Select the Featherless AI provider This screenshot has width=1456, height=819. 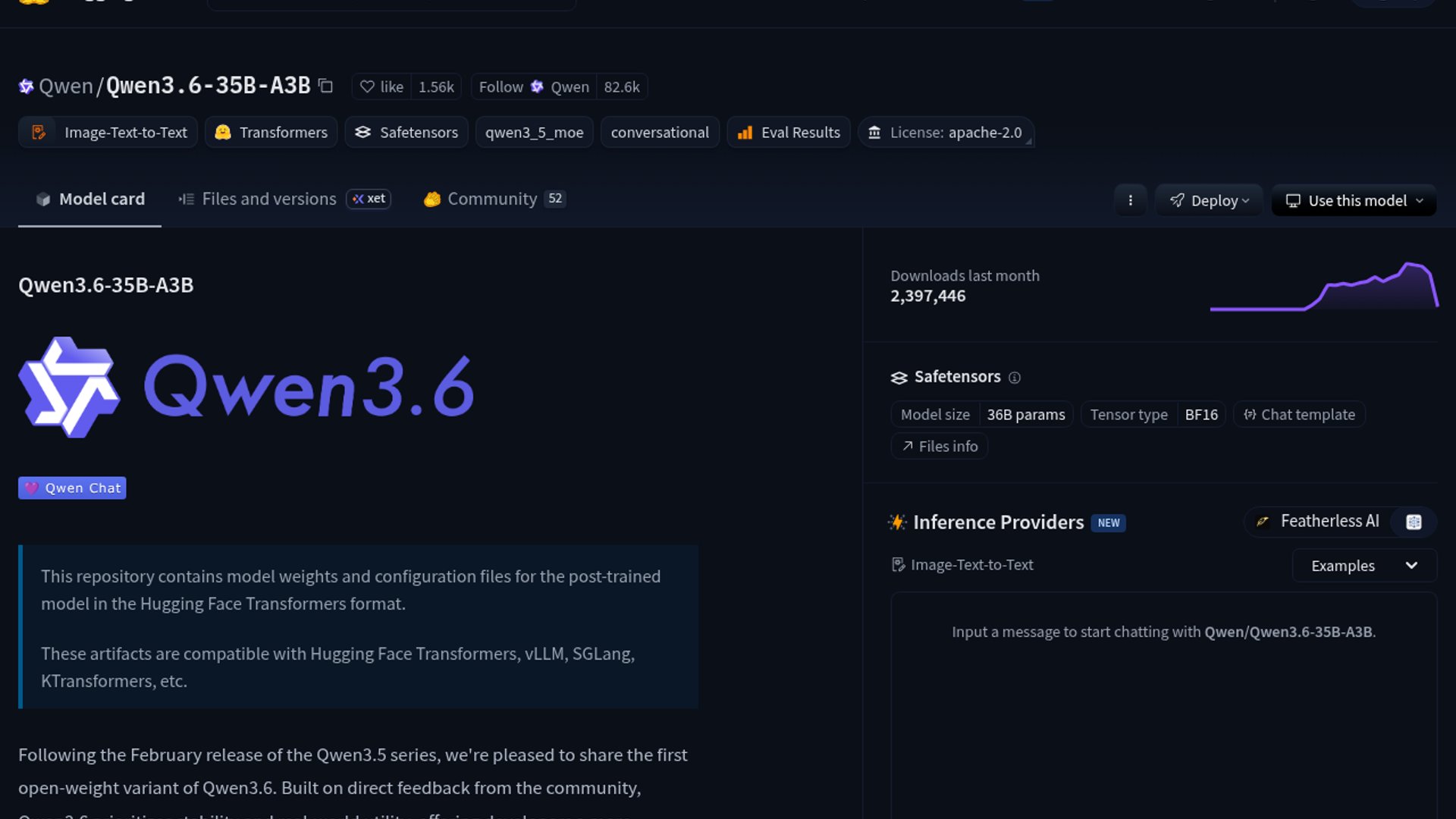pyautogui.click(x=1319, y=521)
